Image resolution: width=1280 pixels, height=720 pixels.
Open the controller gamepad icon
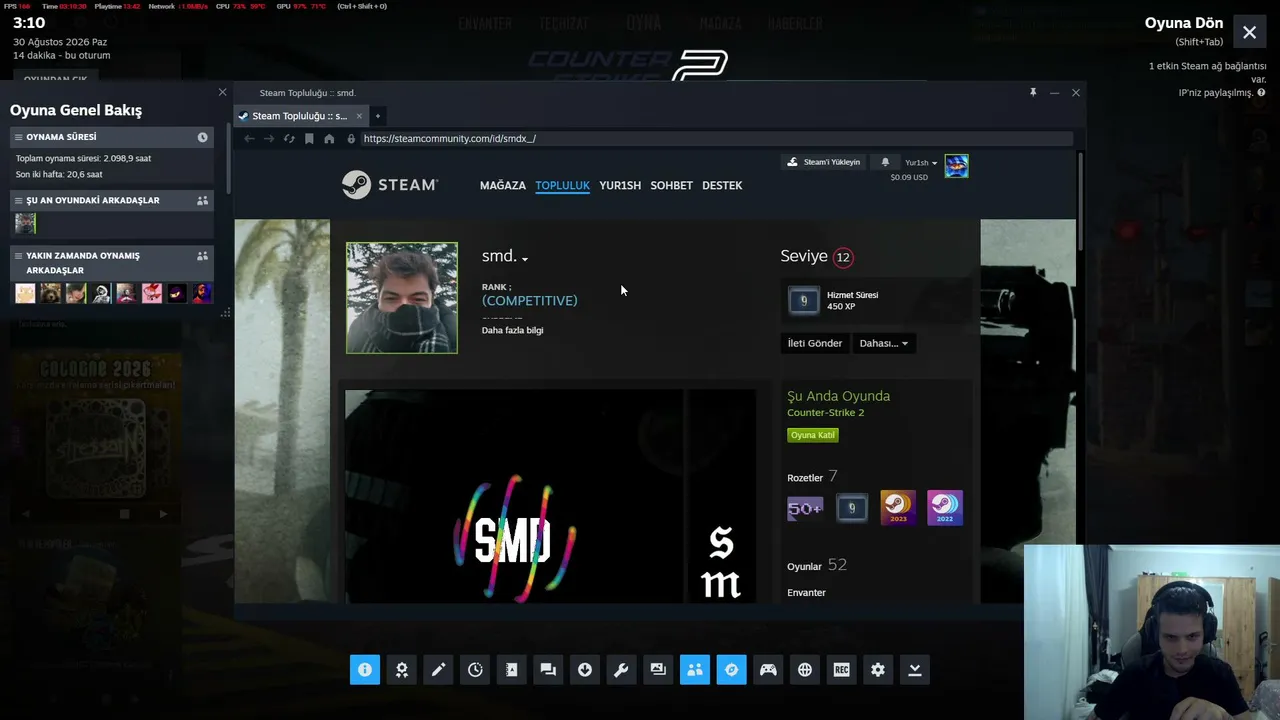click(768, 670)
